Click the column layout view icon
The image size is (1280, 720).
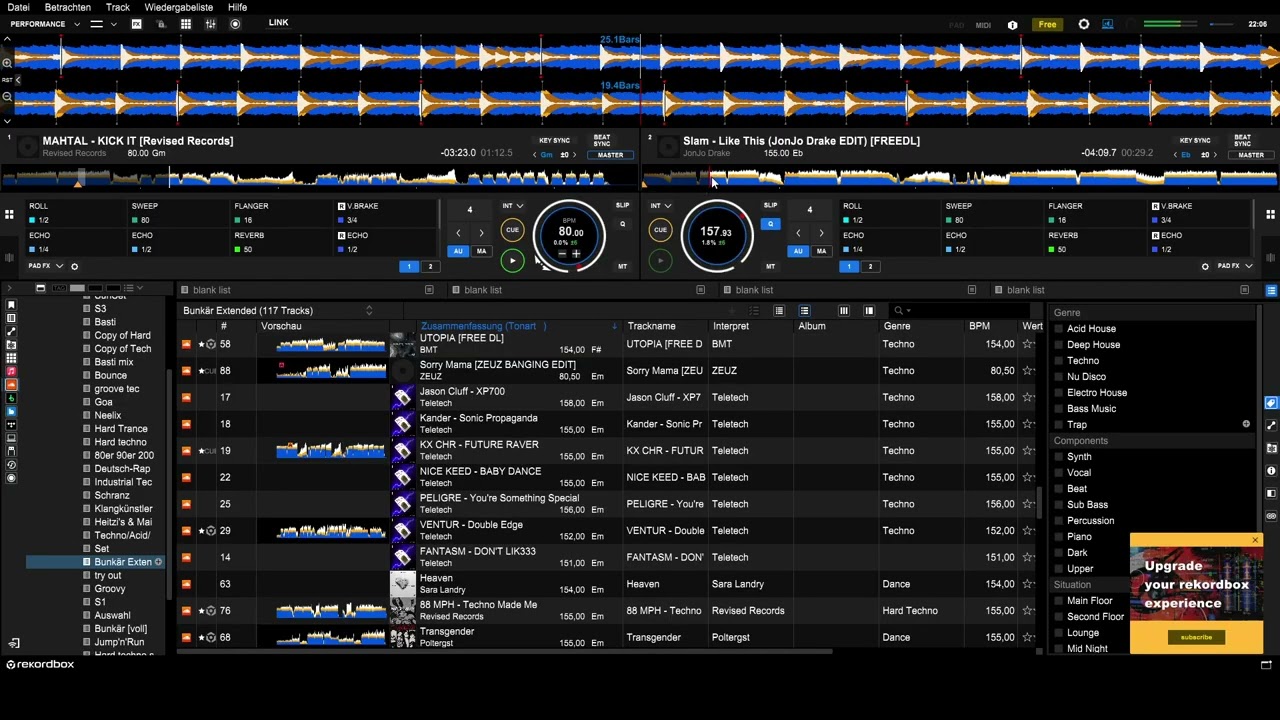(x=843, y=311)
